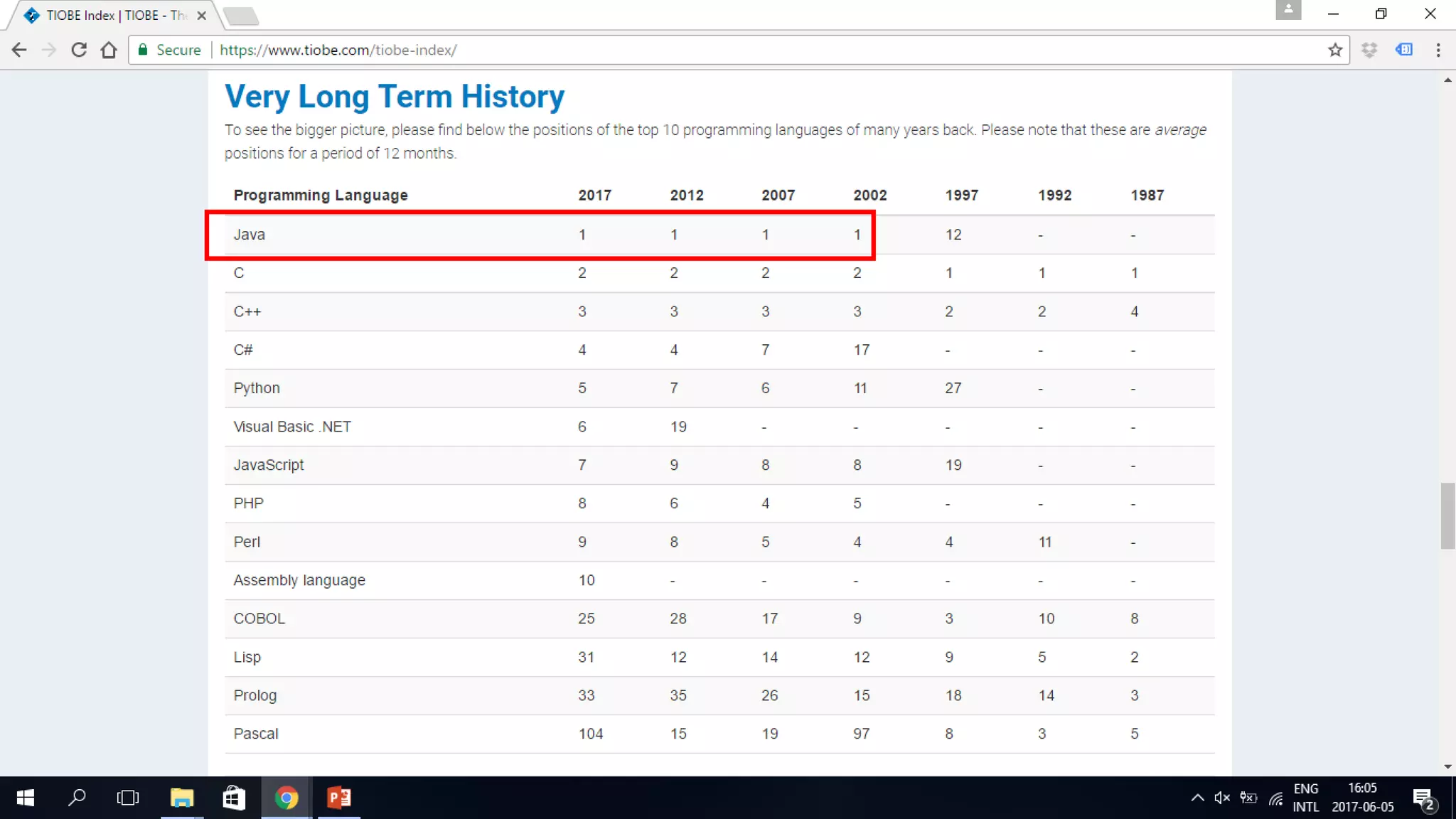Reload the TIOBE page
Viewport: 1456px width, 819px height.
[79, 50]
